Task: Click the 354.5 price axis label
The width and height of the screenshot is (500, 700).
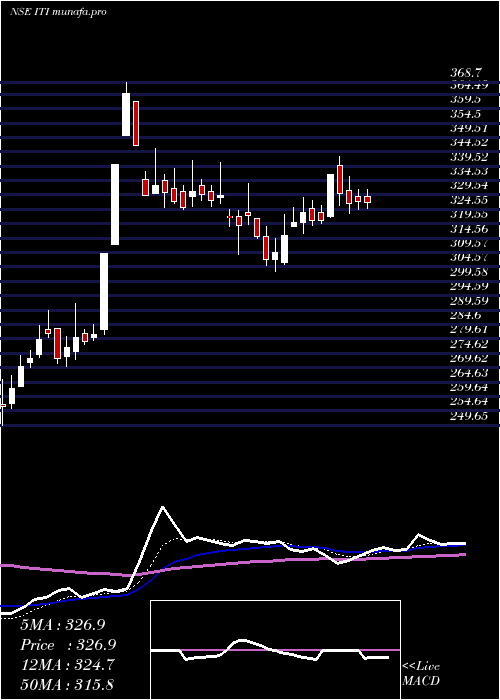Action: click(x=466, y=113)
